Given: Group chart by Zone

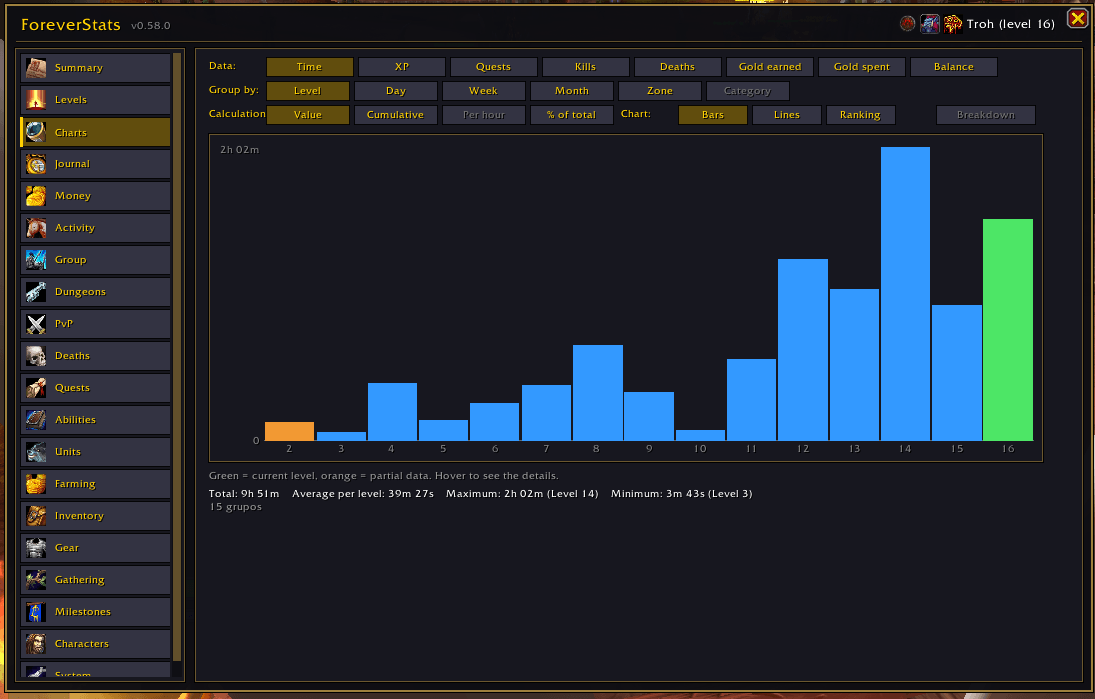Looking at the screenshot, I should pyautogui.click(x=660, y=91).
